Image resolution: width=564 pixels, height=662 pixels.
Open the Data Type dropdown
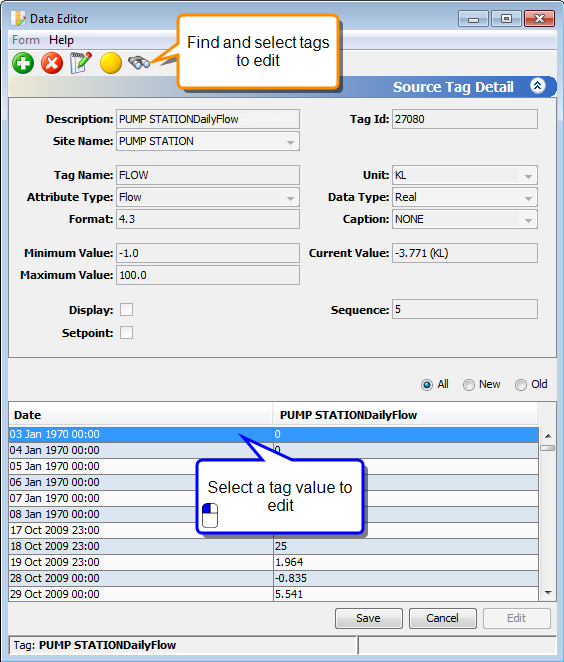pos(464,198)
